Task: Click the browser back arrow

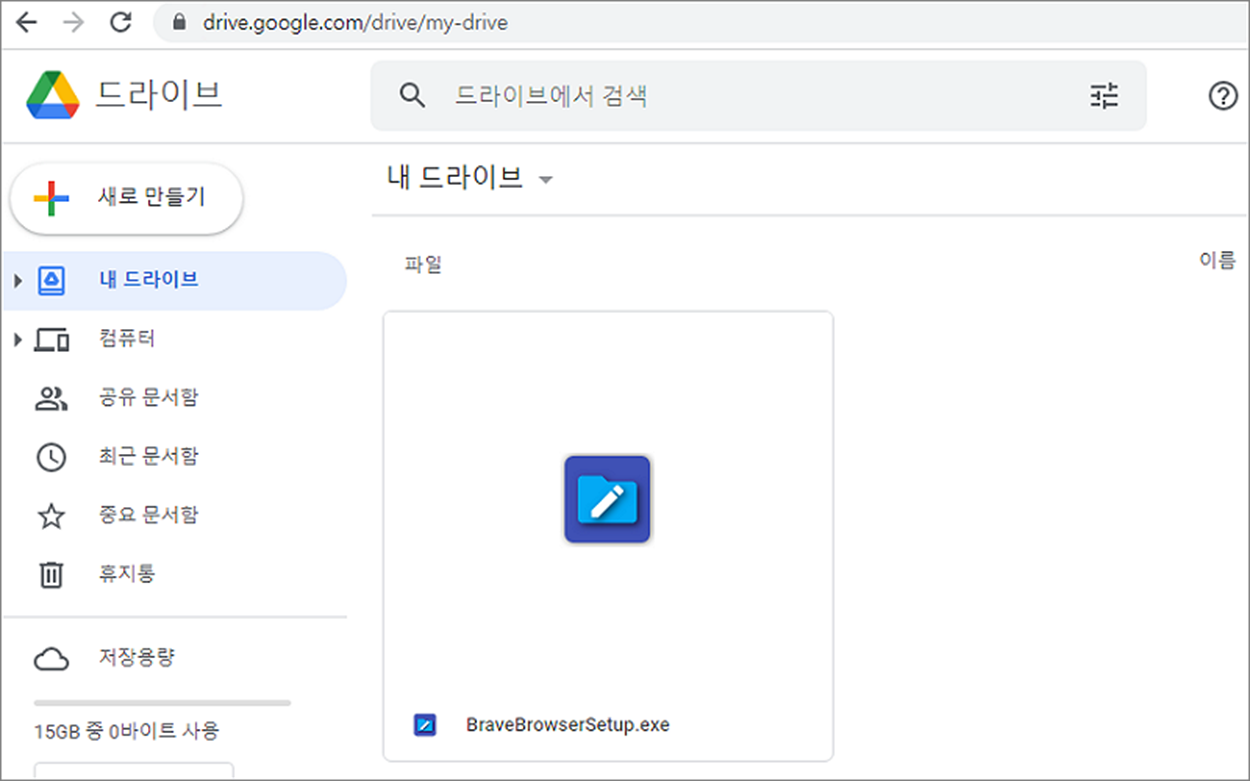Action: coord(26,22)
